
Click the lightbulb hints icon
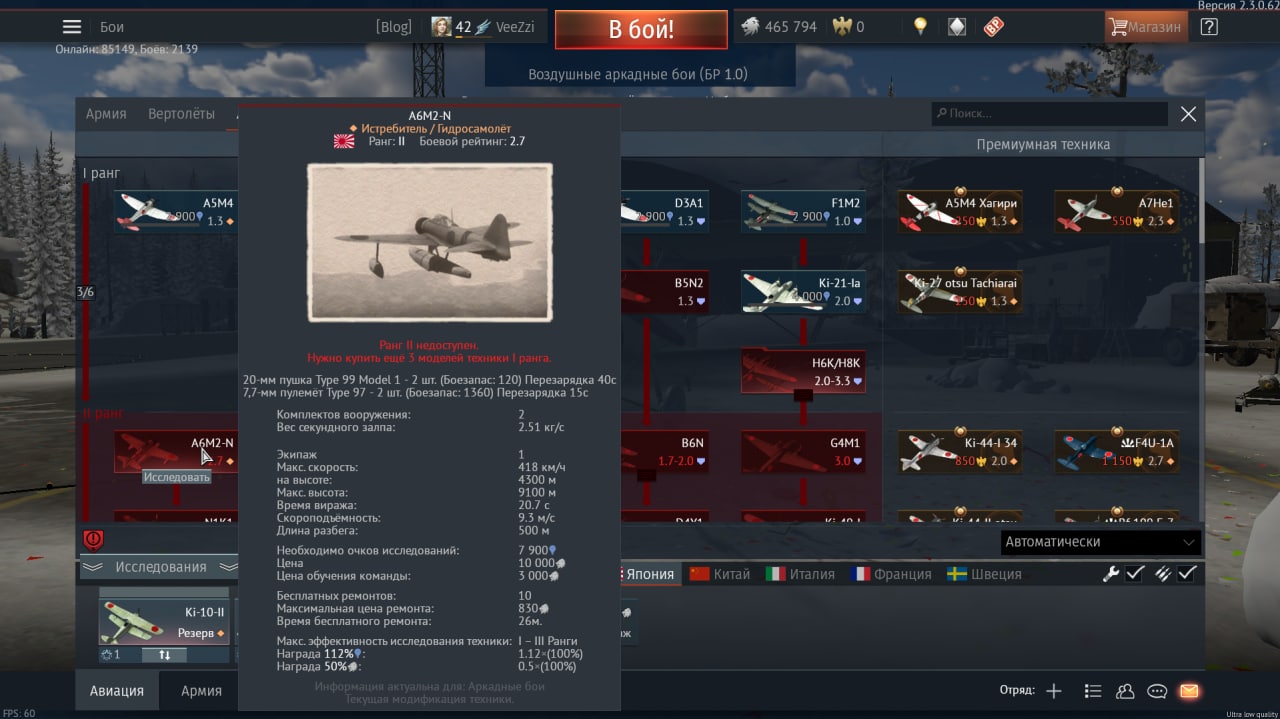click(920, 27)
